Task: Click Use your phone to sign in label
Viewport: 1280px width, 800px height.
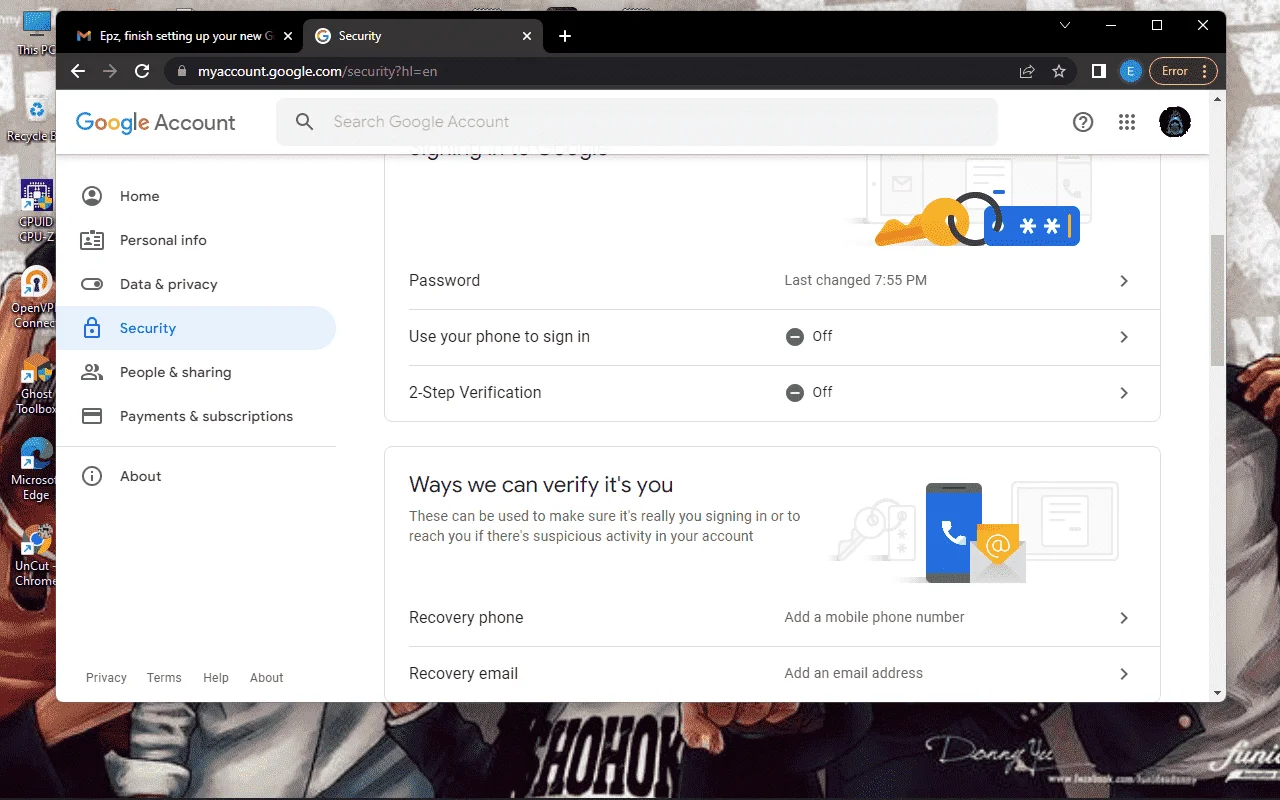Action: coord(499,337)
